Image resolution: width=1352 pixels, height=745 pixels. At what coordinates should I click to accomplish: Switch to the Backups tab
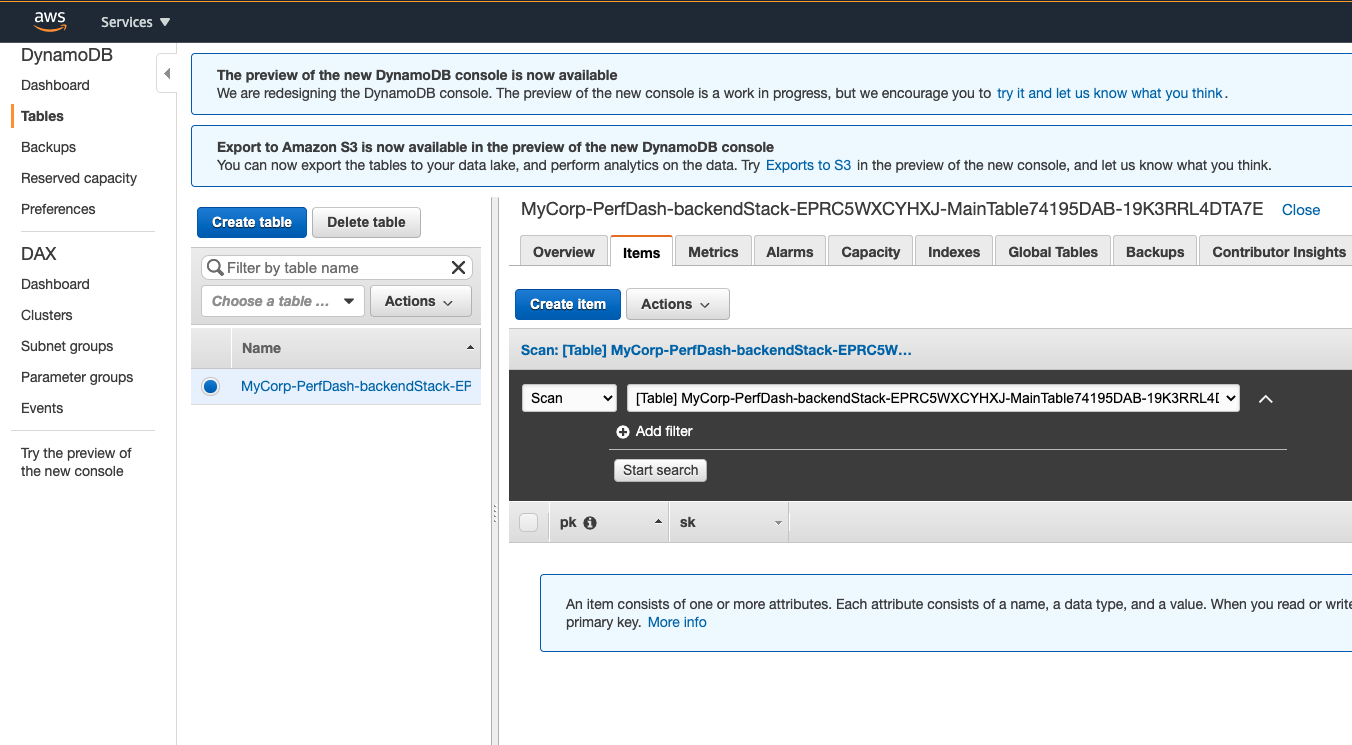point(1155,252)
